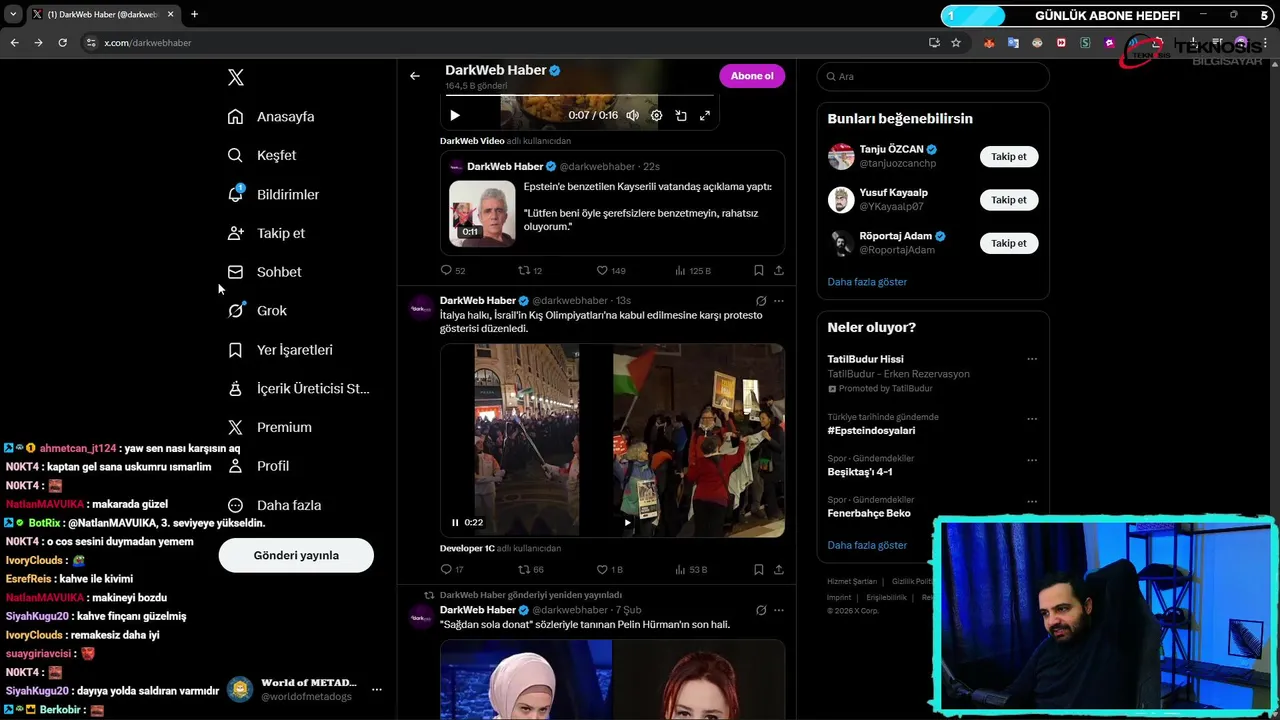Open DarkWeb Haber profile avatar on İtalya post

(x=422, y=308)
